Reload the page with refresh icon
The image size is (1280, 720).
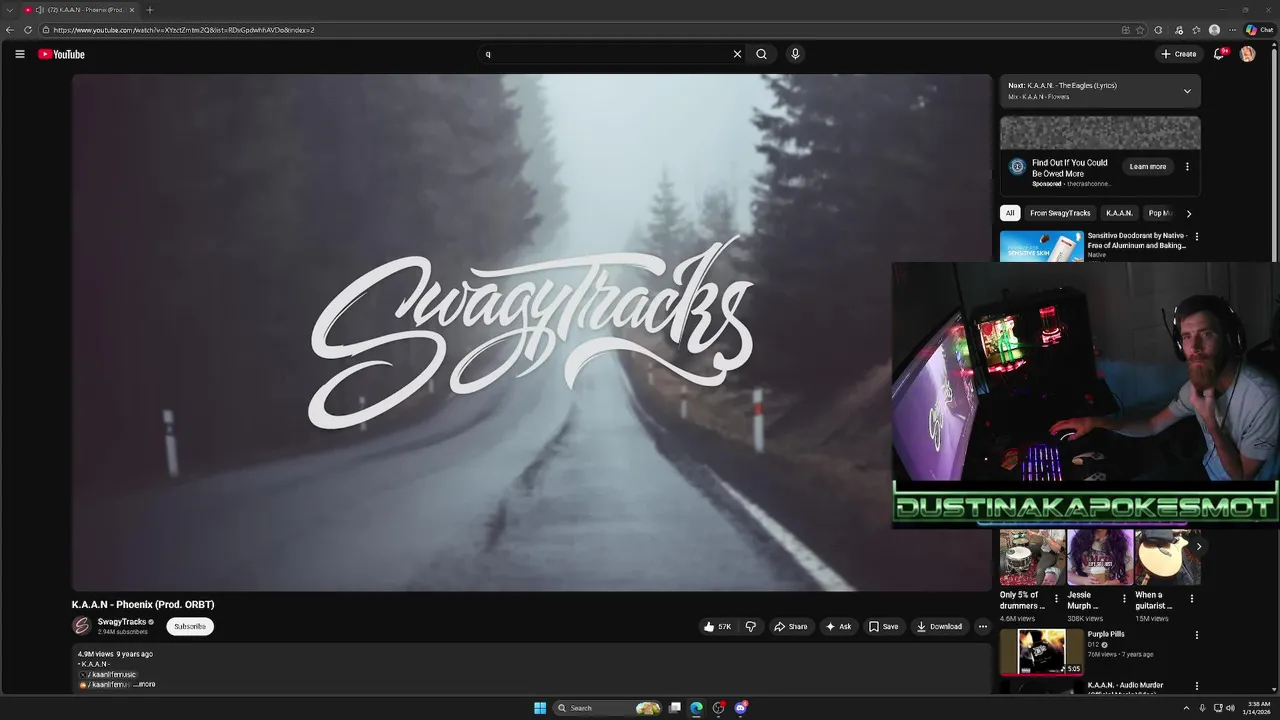tap(28, 30)
